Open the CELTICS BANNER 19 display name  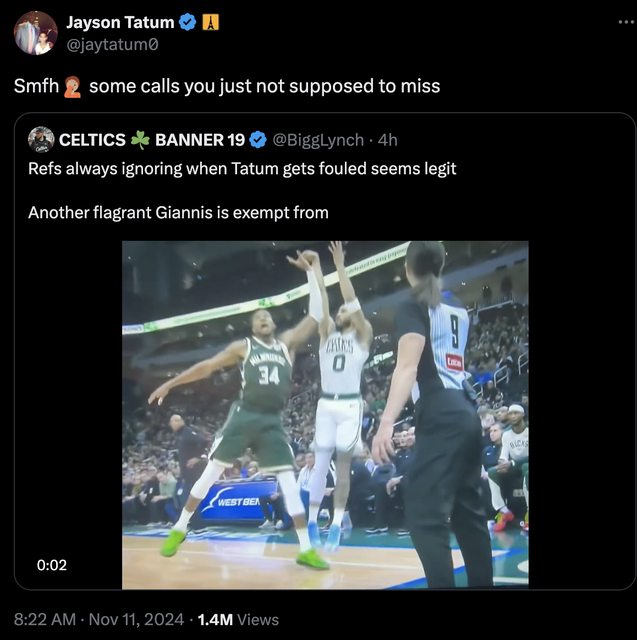(x=152, y=139)
